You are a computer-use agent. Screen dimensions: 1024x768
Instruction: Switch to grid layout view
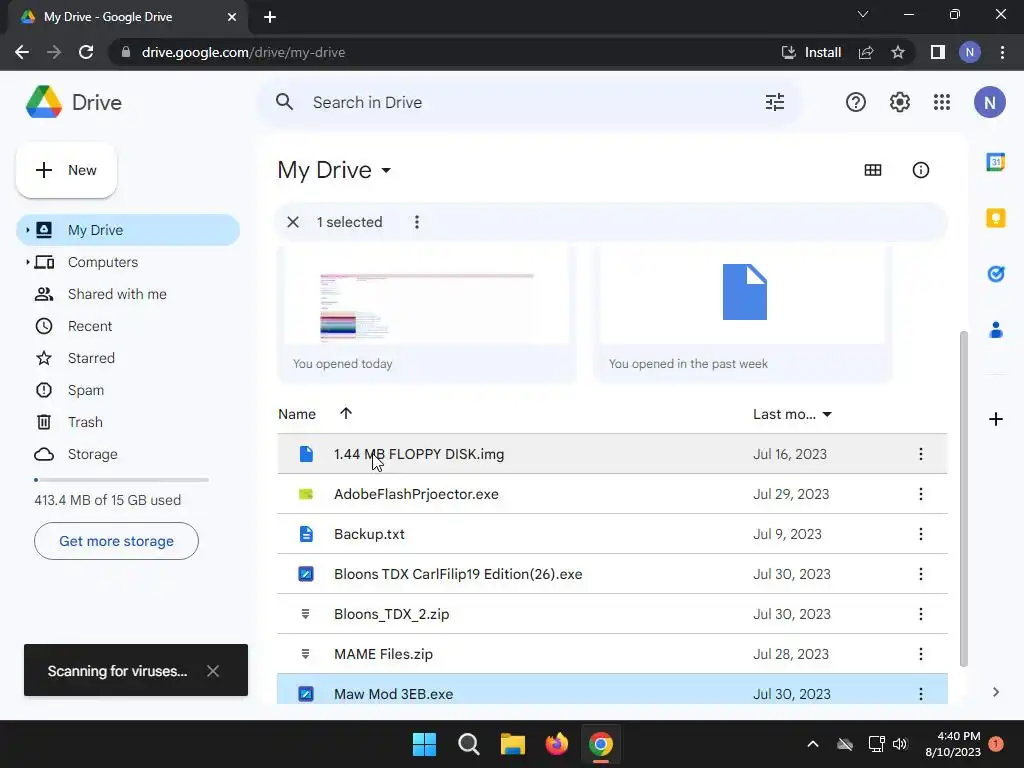point(872,170)
